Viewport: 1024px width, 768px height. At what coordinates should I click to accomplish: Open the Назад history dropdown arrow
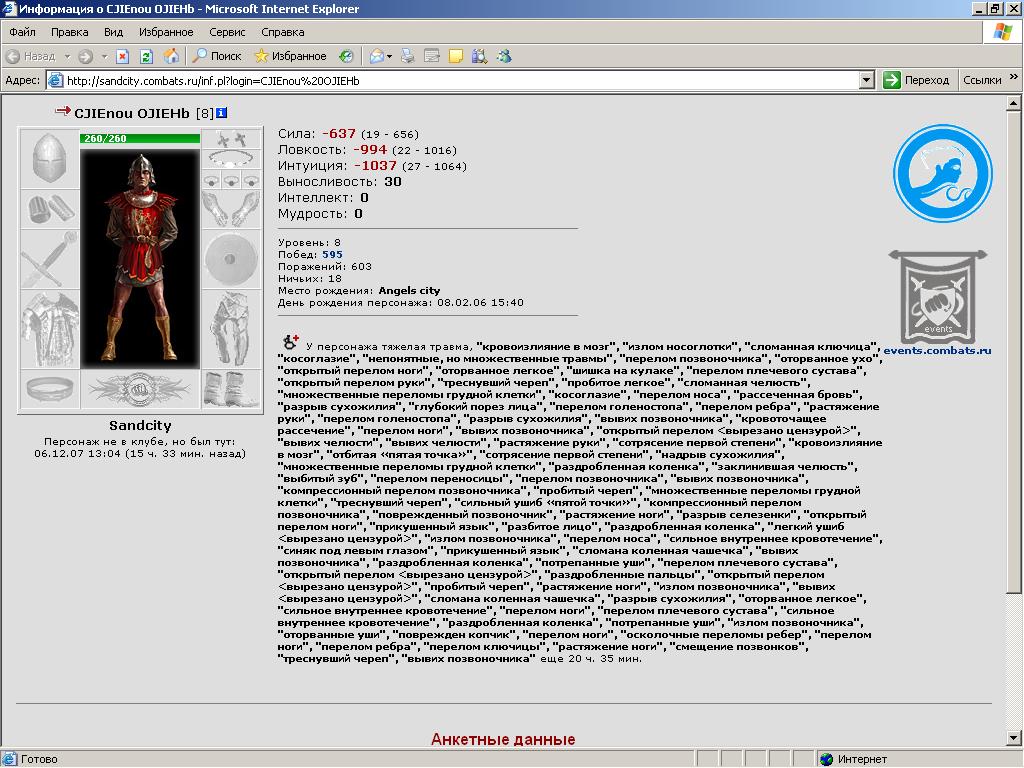click(67, 56)
